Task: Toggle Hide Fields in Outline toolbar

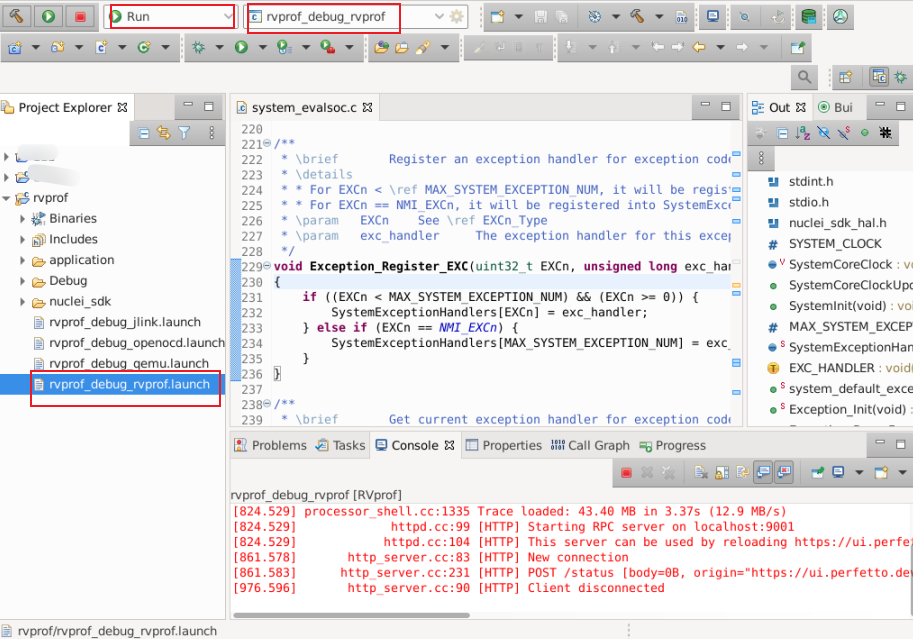Action: (823, 133)
